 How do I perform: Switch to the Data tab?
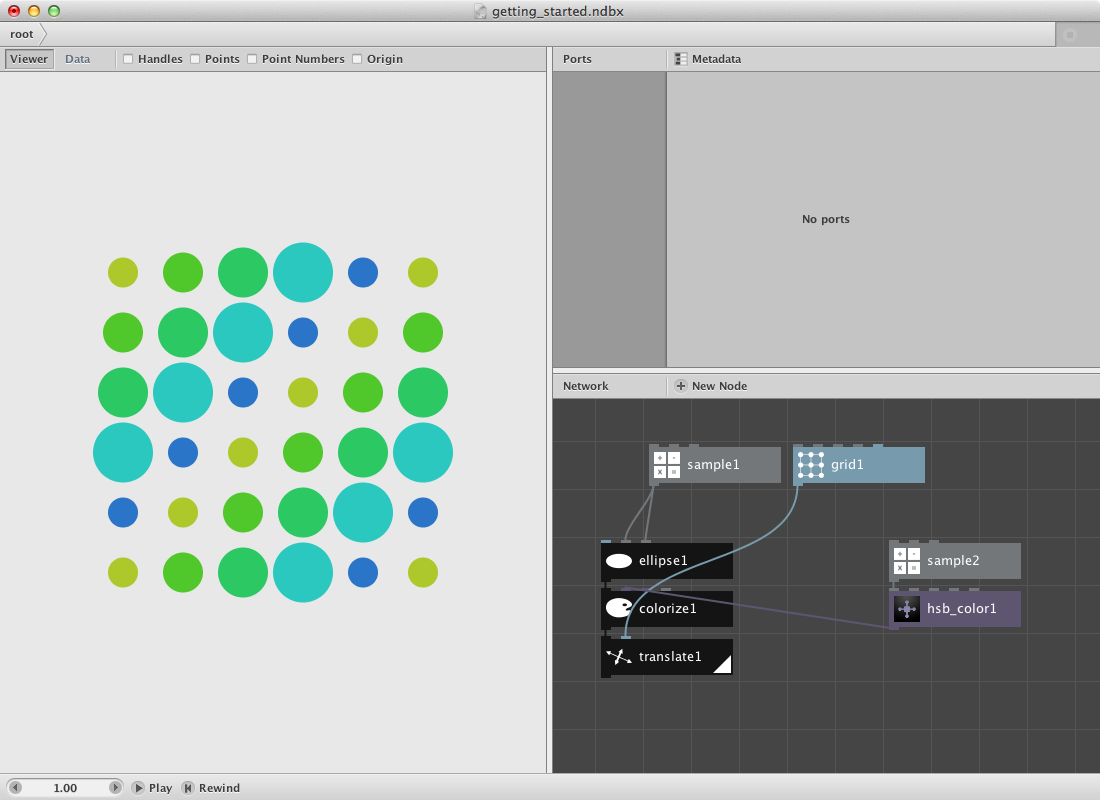pos(77,58)
